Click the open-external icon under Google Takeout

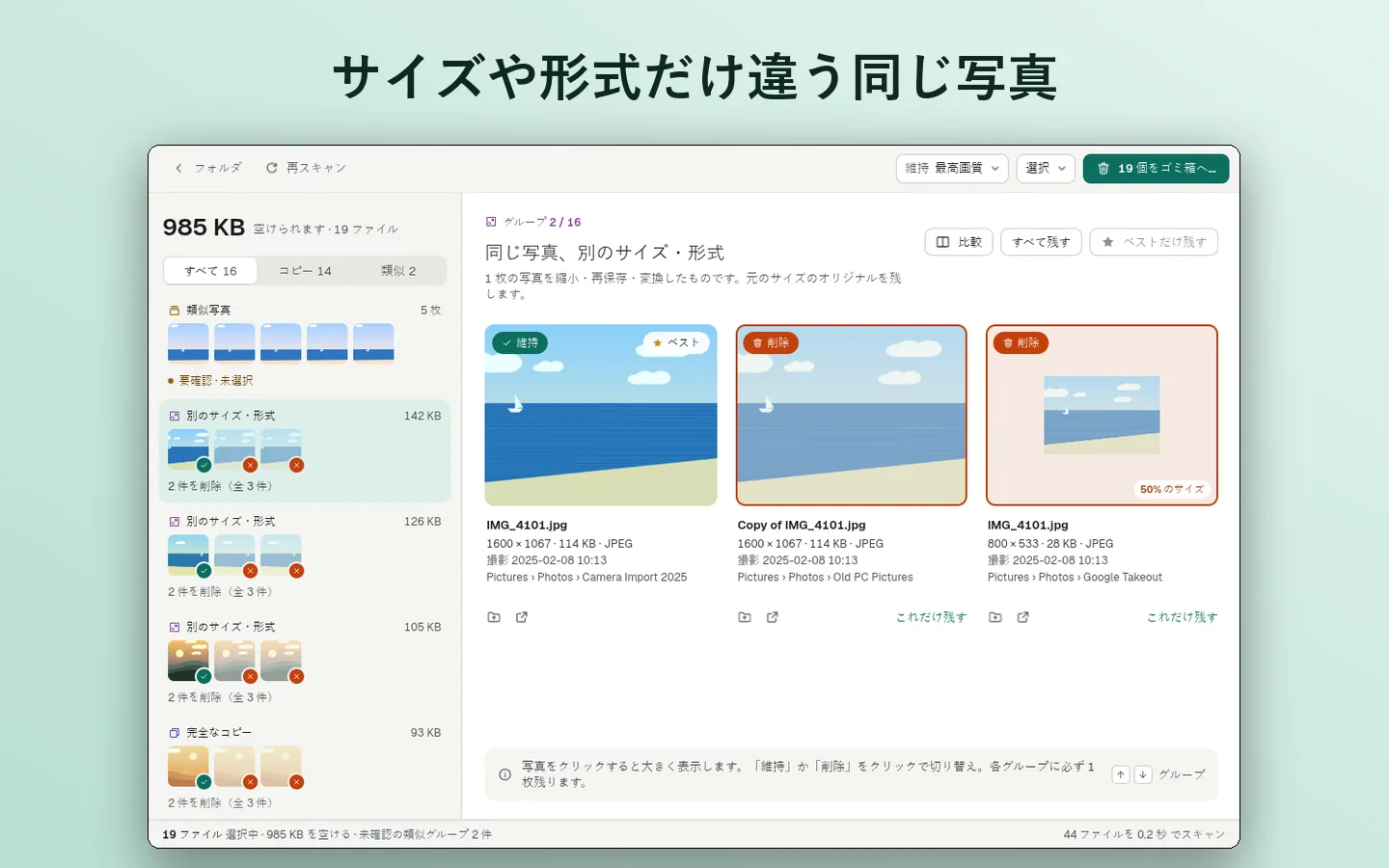pos(1023,617)
